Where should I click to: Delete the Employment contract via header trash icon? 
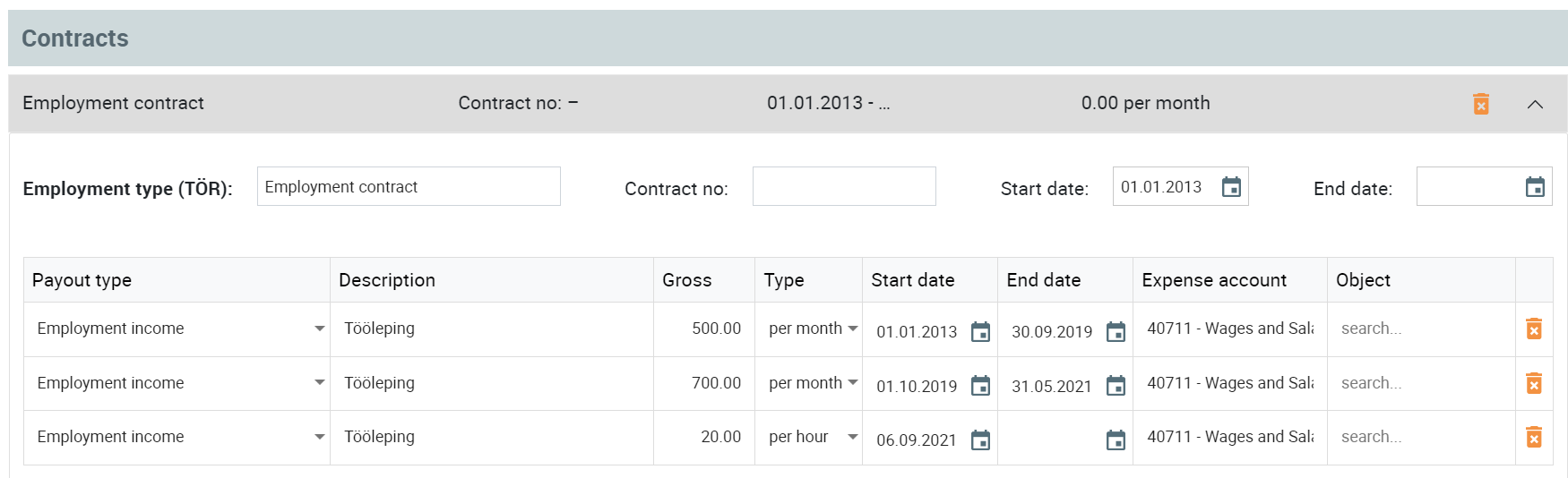tap(1481, 104)
